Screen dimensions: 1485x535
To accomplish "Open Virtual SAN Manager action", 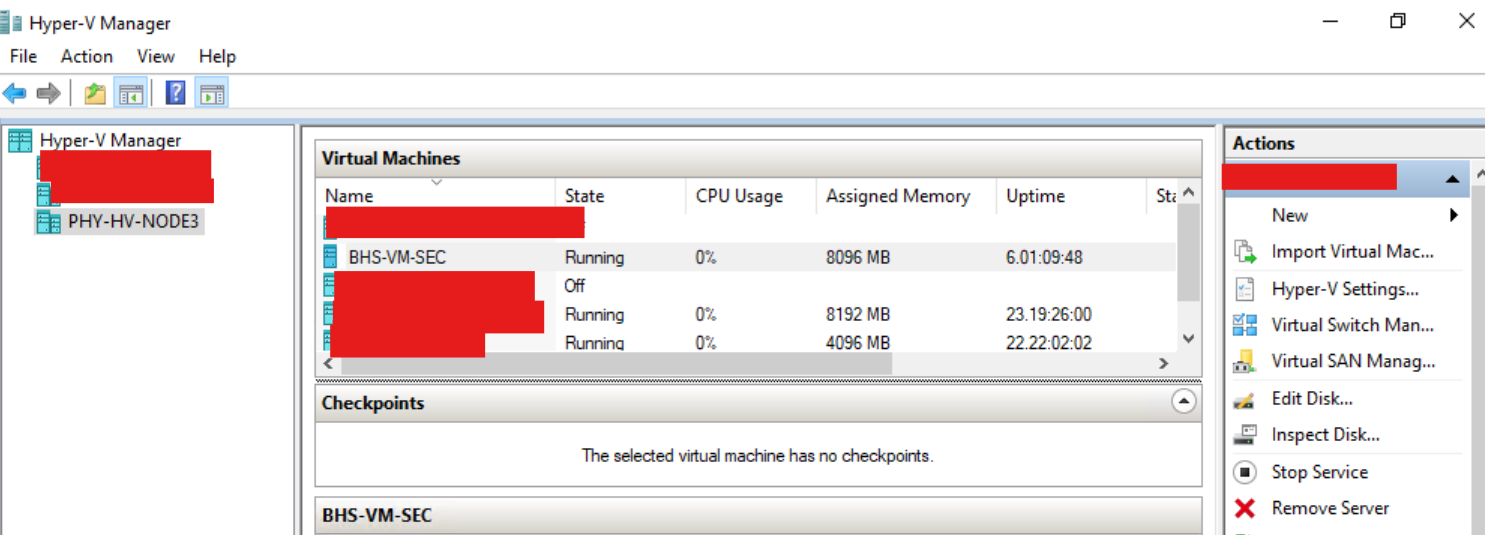I will tap(1353, 362).
